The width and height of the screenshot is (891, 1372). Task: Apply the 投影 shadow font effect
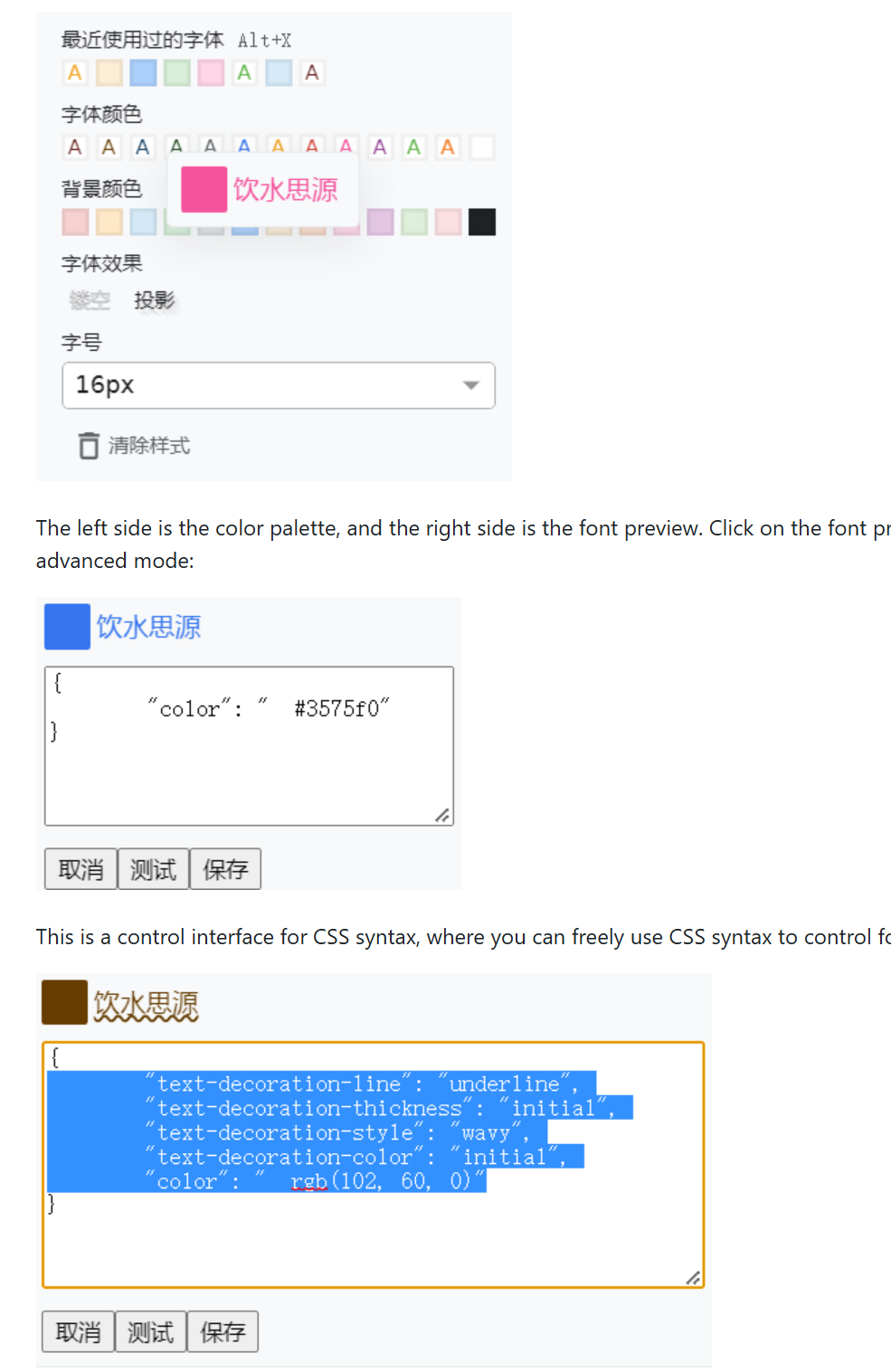coord(154,300)
